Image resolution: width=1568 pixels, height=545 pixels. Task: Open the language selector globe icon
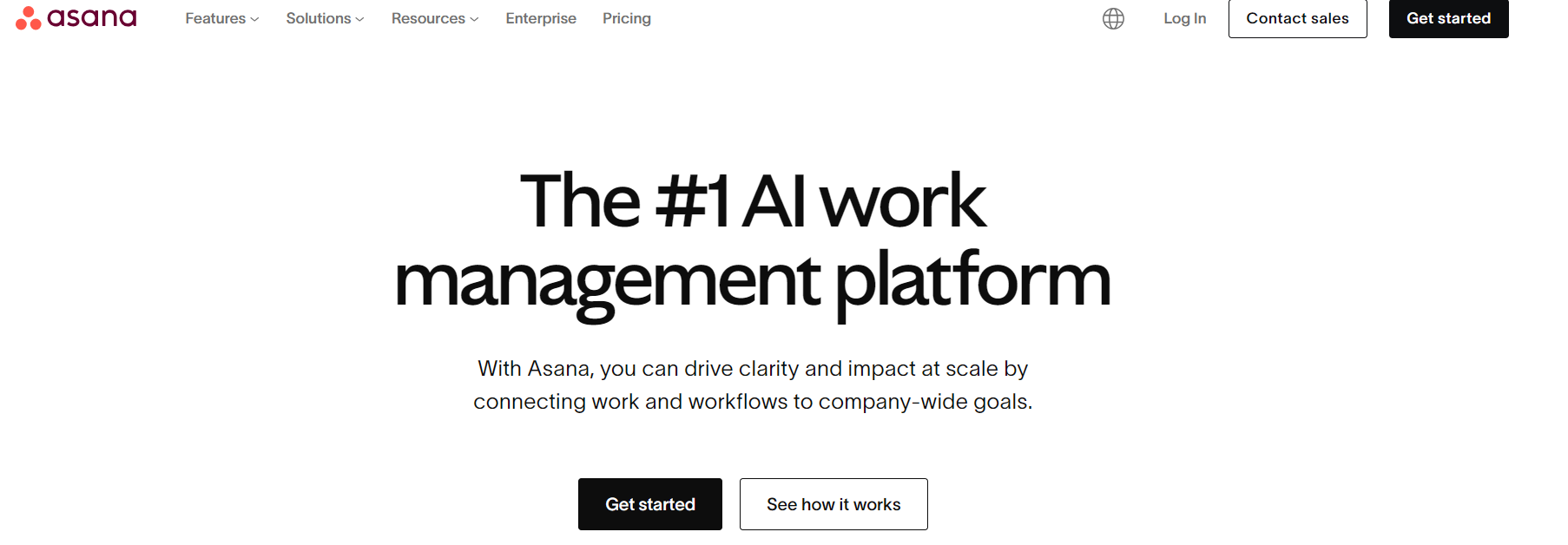(1113, 18)
